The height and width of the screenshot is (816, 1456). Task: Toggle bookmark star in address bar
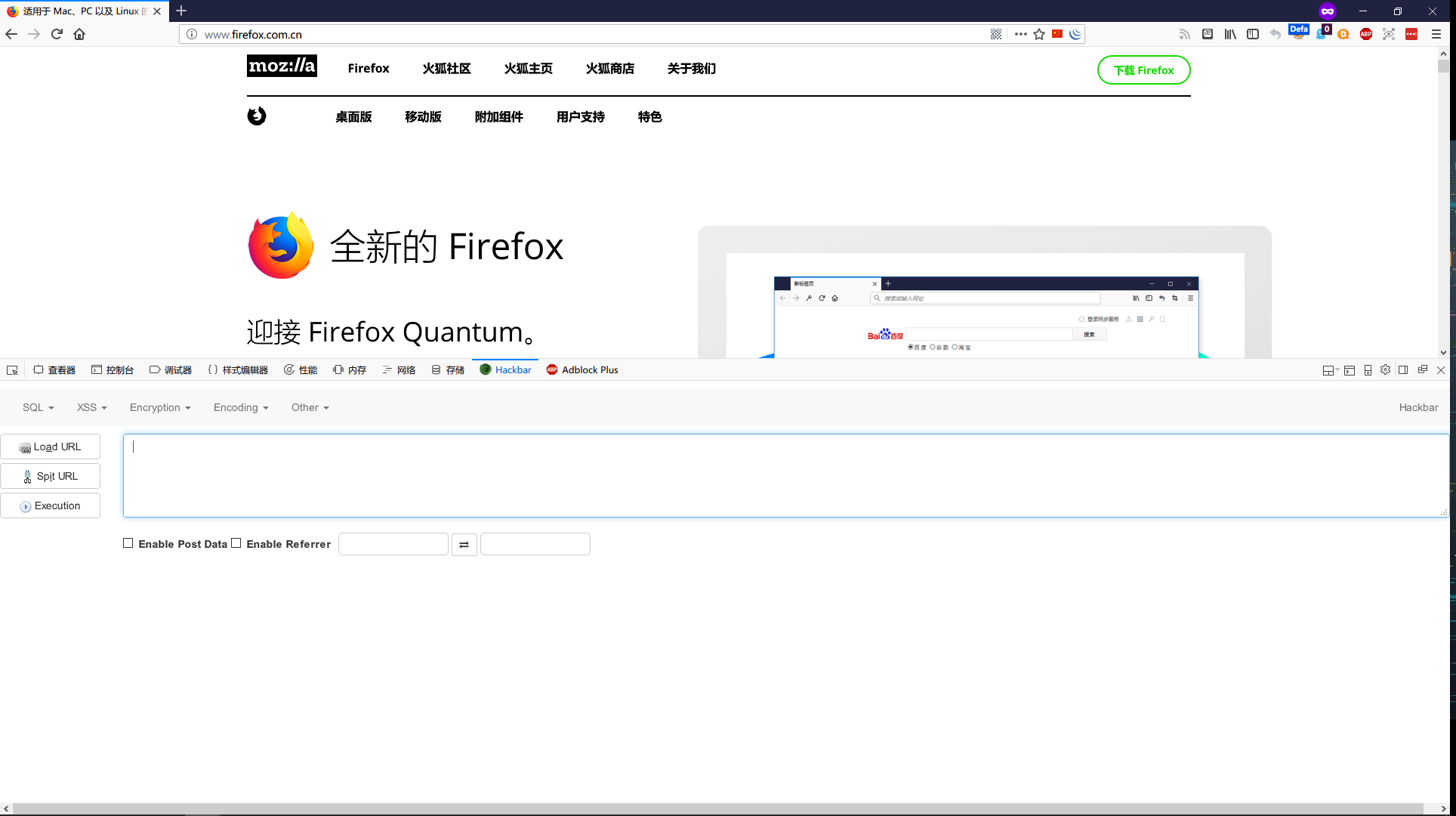point(1039,34)
